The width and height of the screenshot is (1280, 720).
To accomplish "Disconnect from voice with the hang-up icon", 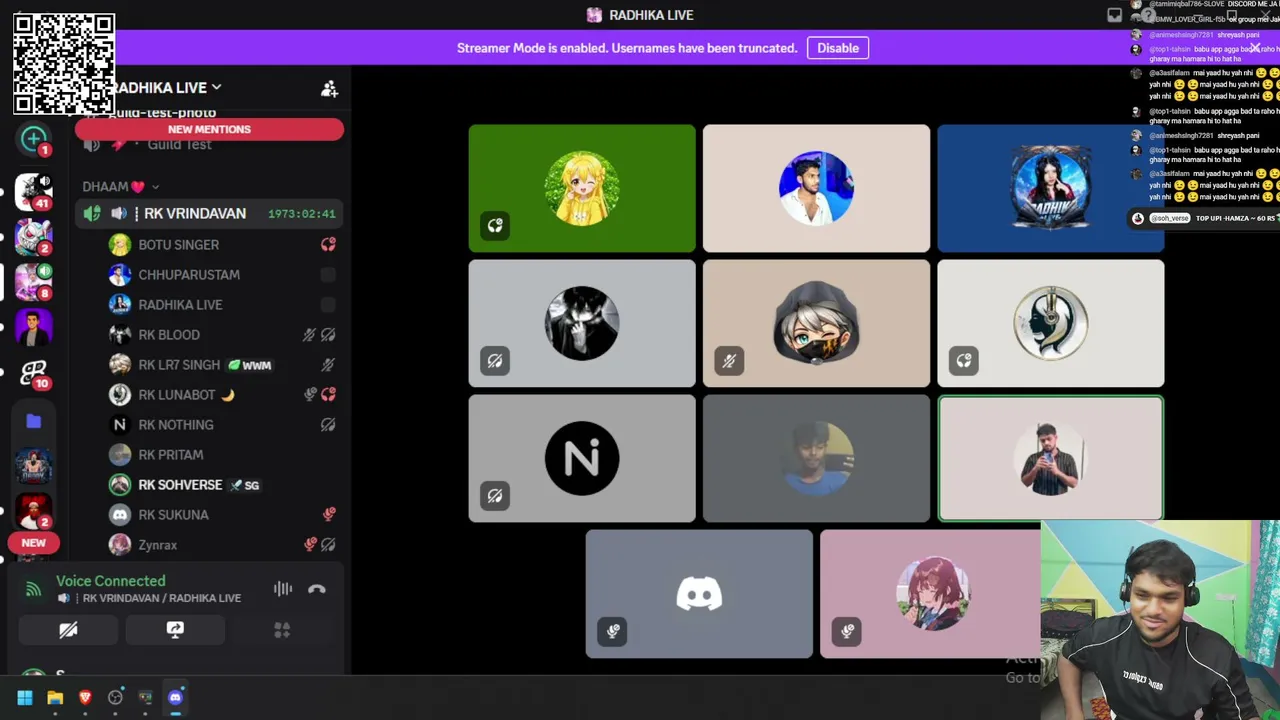I will [x=317, y=589].
